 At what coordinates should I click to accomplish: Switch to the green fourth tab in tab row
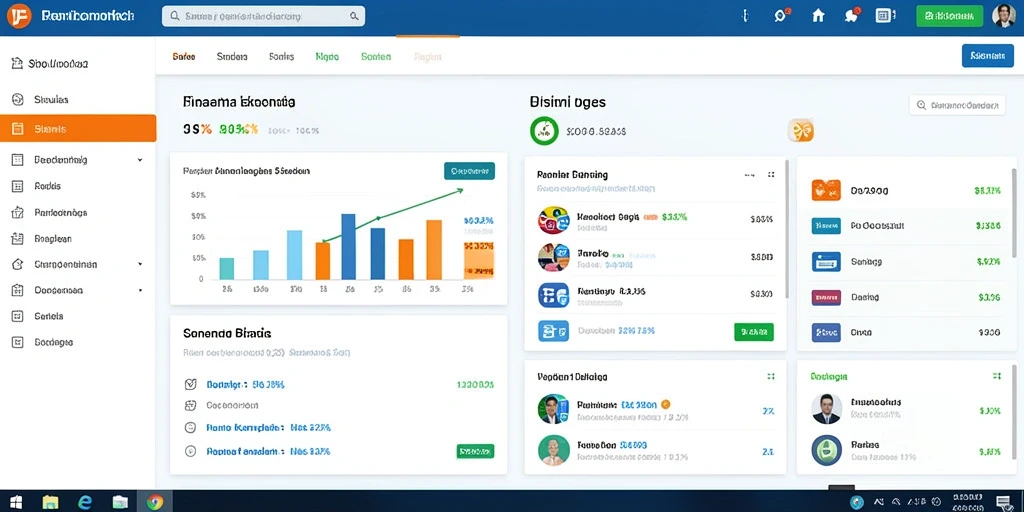[327, 57]
